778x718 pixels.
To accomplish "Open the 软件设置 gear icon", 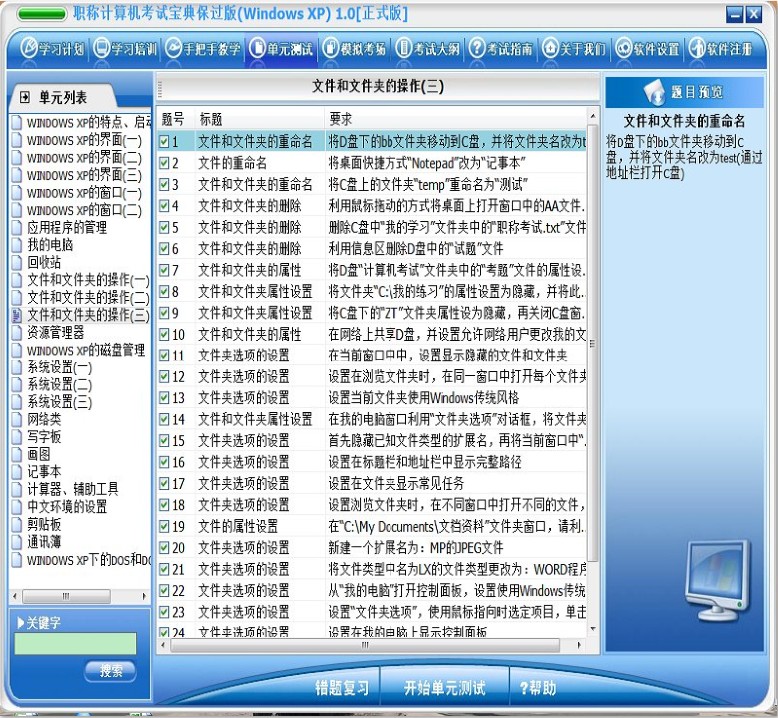I will (623, 49).
